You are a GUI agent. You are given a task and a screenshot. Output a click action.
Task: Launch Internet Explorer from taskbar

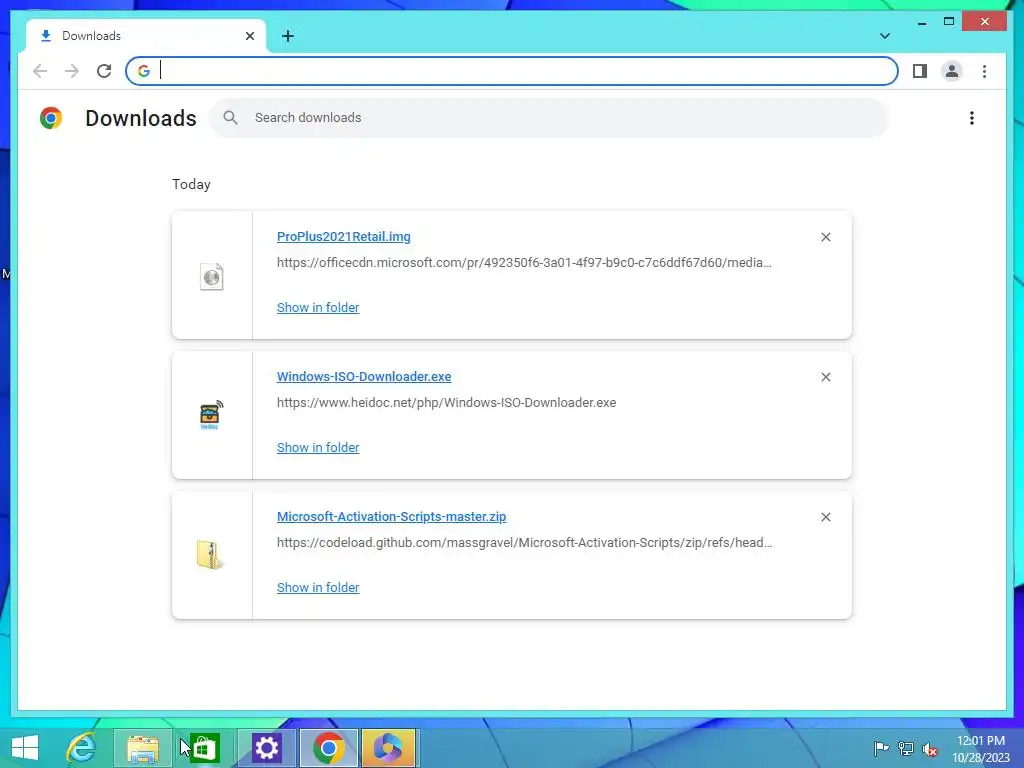(x=82, y=748)
